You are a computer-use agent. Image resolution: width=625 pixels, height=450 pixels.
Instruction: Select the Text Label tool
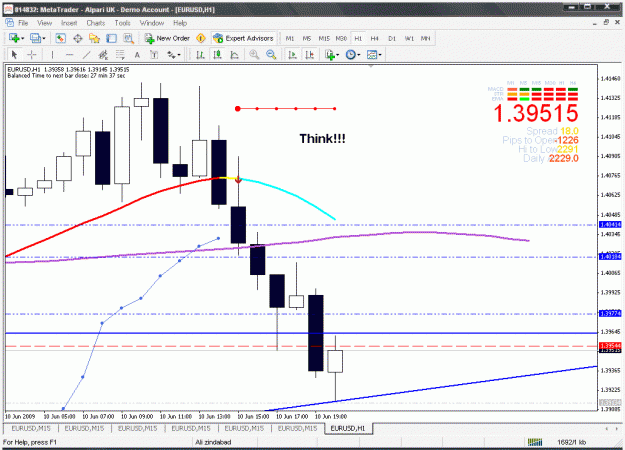[x=154, y=55]
